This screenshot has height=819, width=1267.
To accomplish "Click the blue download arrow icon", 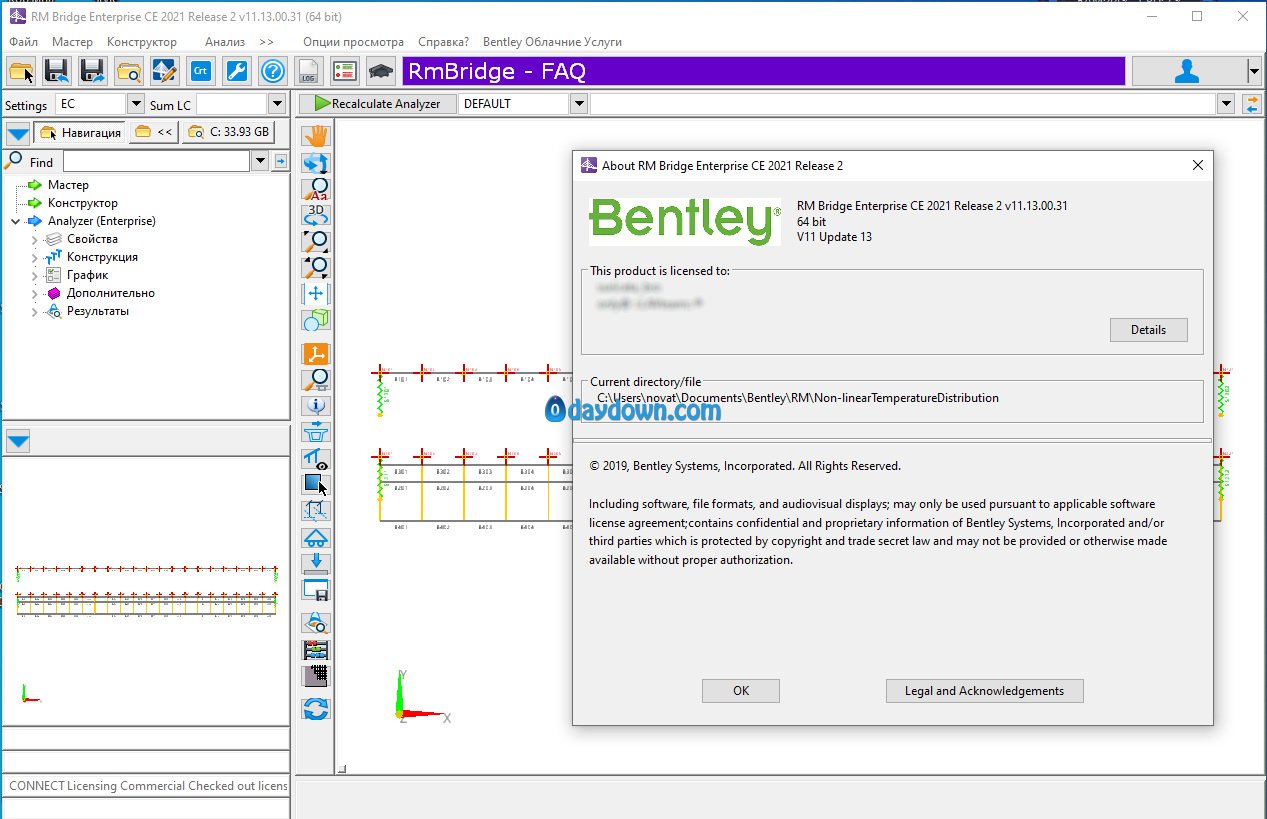I will (316, 563).
